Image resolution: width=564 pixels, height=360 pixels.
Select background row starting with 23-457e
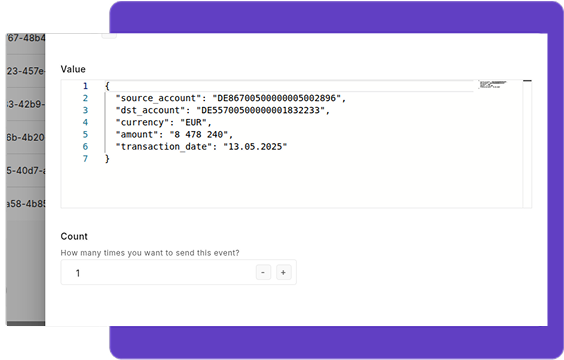pyautogui.click(x=26, y=71)
